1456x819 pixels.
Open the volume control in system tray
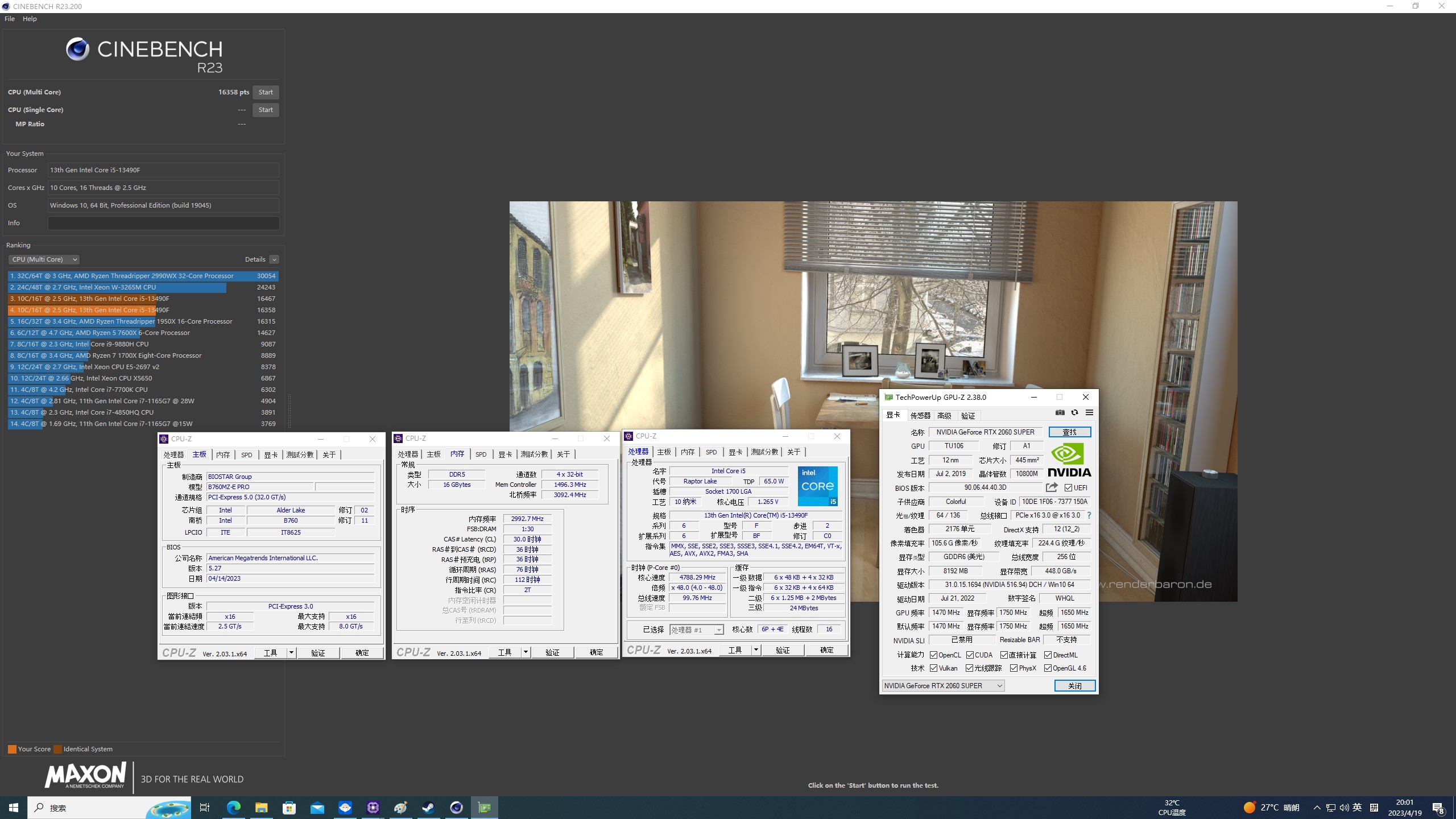[1344, 808]
